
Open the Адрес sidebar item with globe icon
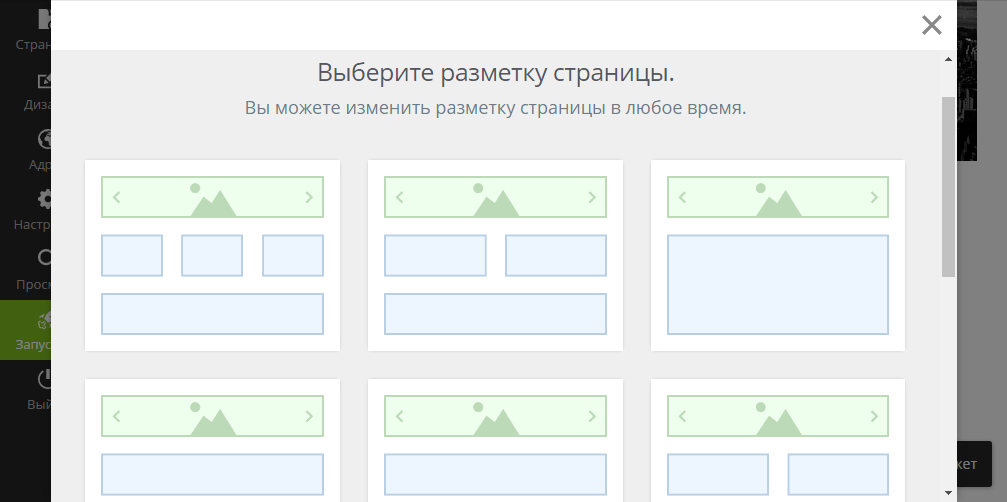26,151
